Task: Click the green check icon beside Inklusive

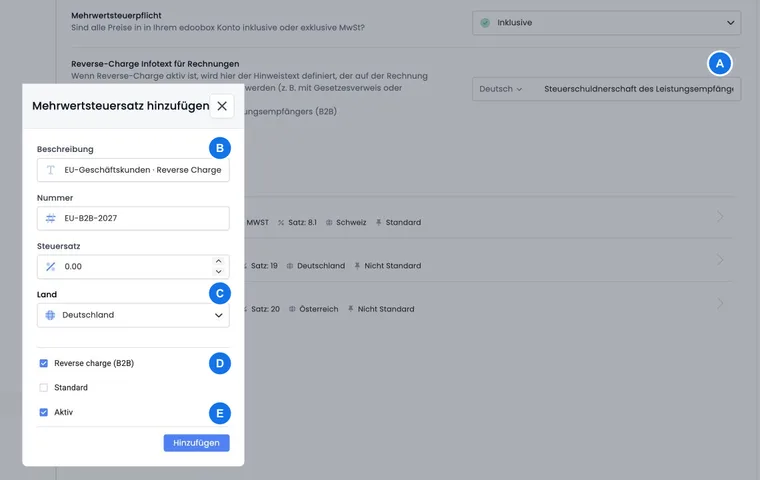Action: tap(485, 23)
